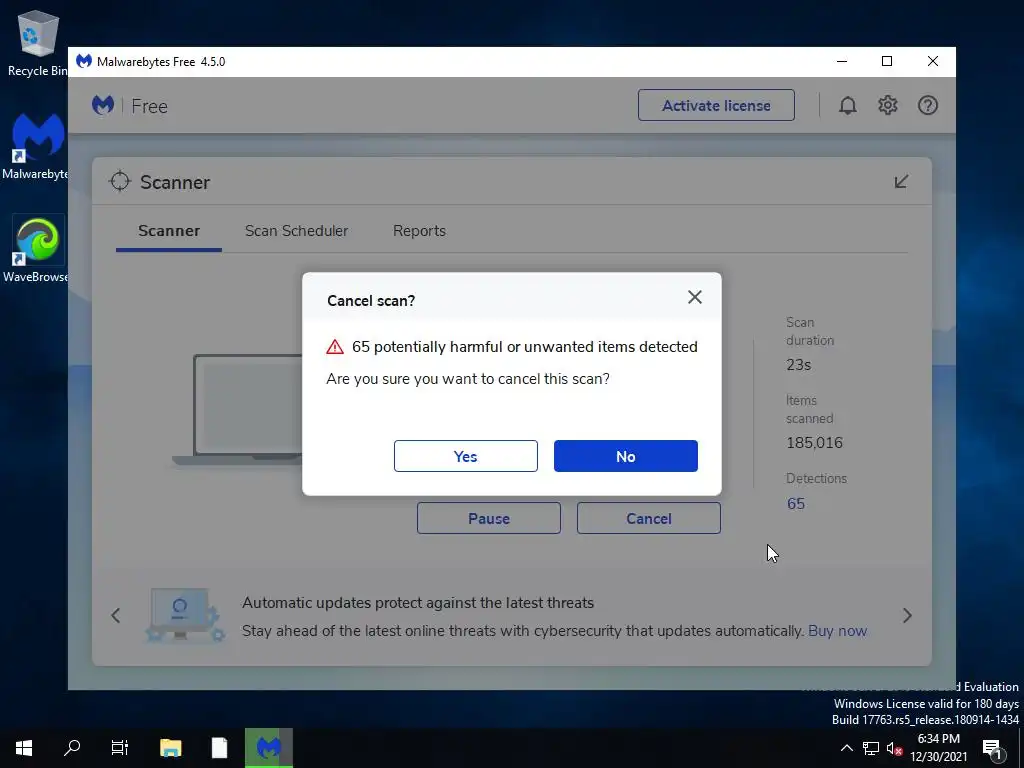Open the Scan Scheduler tab
This screenshot has width=1024, height=768.
(296, 231)
